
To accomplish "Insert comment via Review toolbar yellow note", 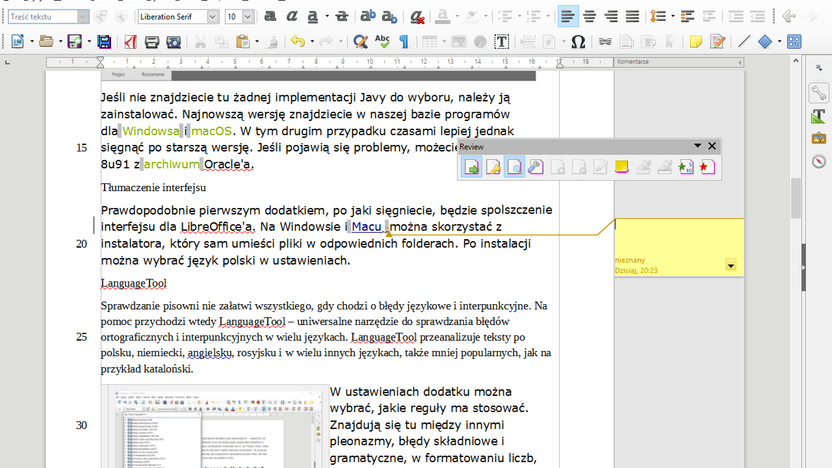I will click(x=621, y=167).
